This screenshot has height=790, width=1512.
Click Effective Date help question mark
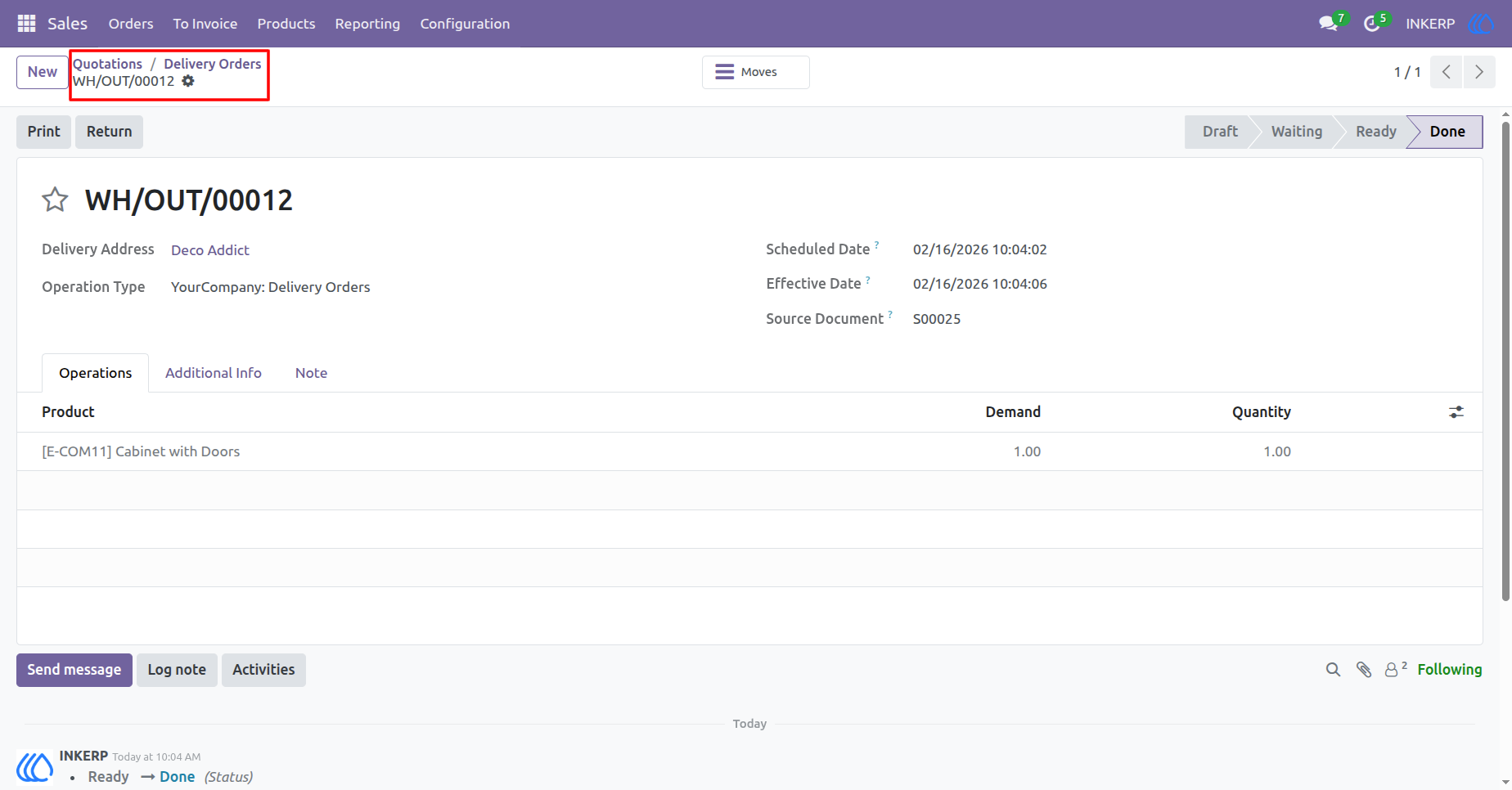868,279
